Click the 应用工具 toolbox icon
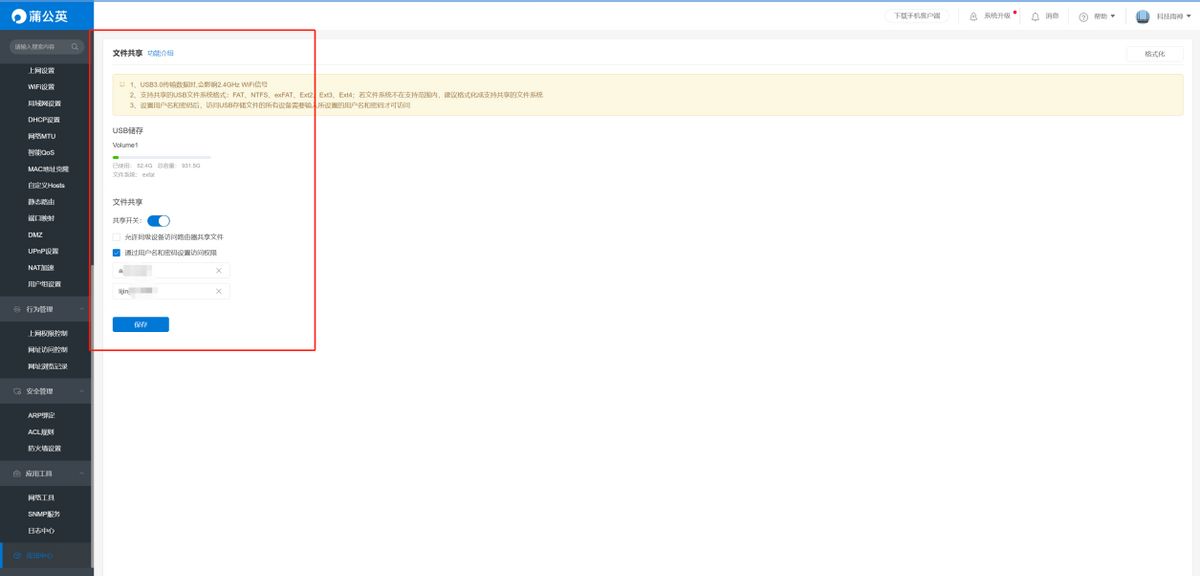 point(17,473)
